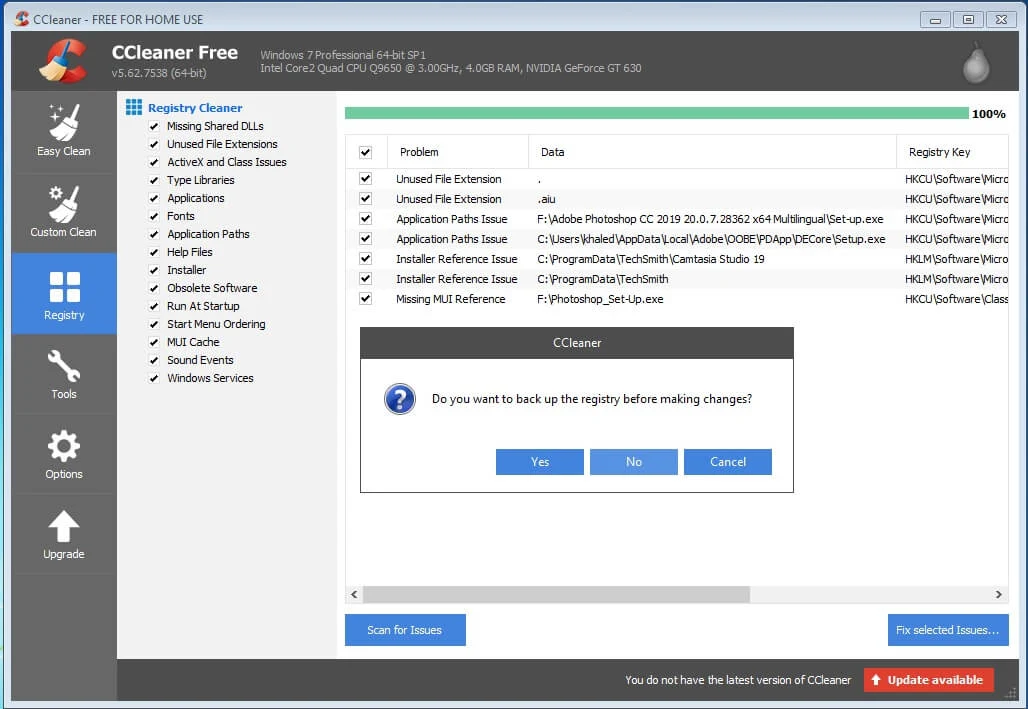
Task: Click Fix selected Issues button
Action: (948, 630)
